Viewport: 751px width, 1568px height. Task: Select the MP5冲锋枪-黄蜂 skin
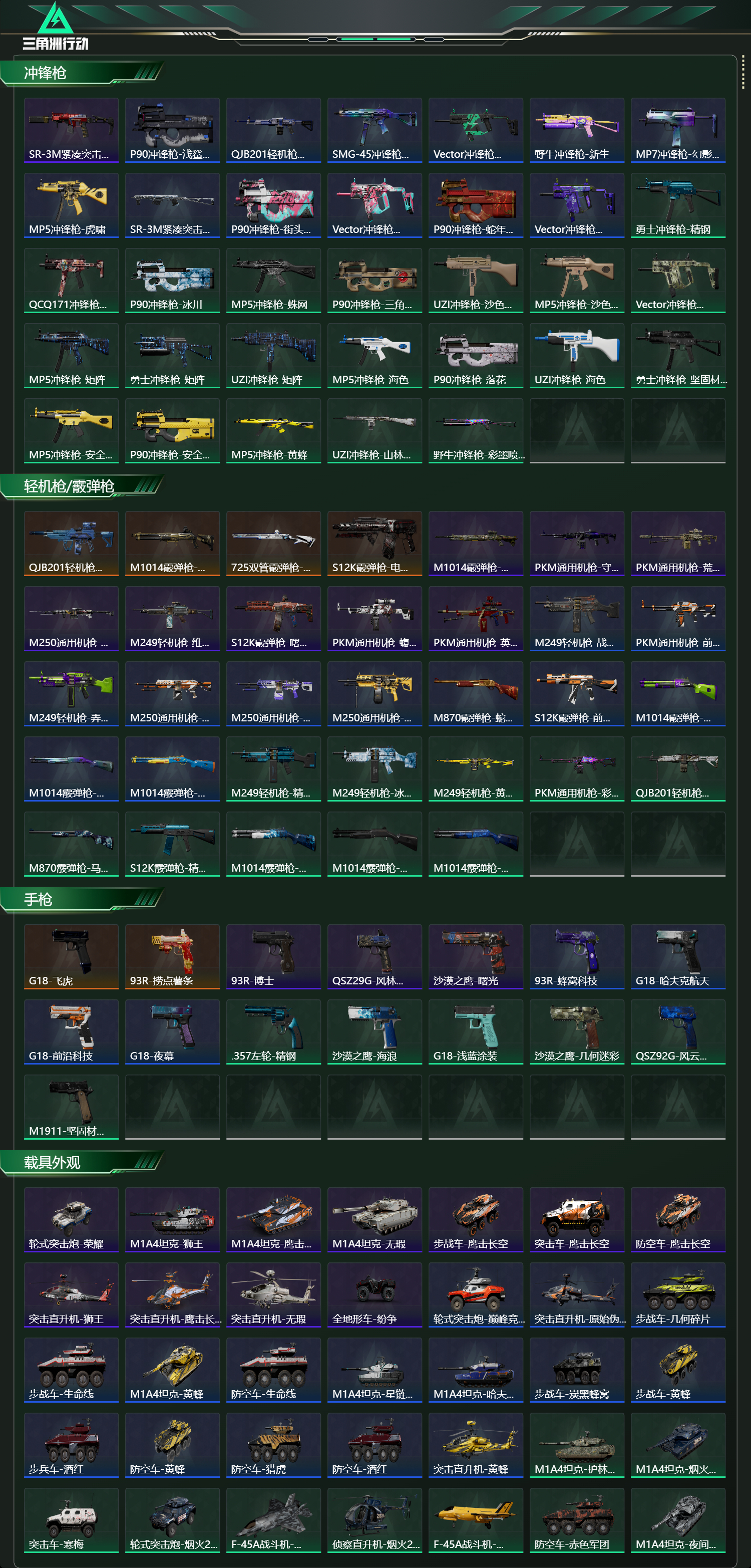tap(273, 430)
